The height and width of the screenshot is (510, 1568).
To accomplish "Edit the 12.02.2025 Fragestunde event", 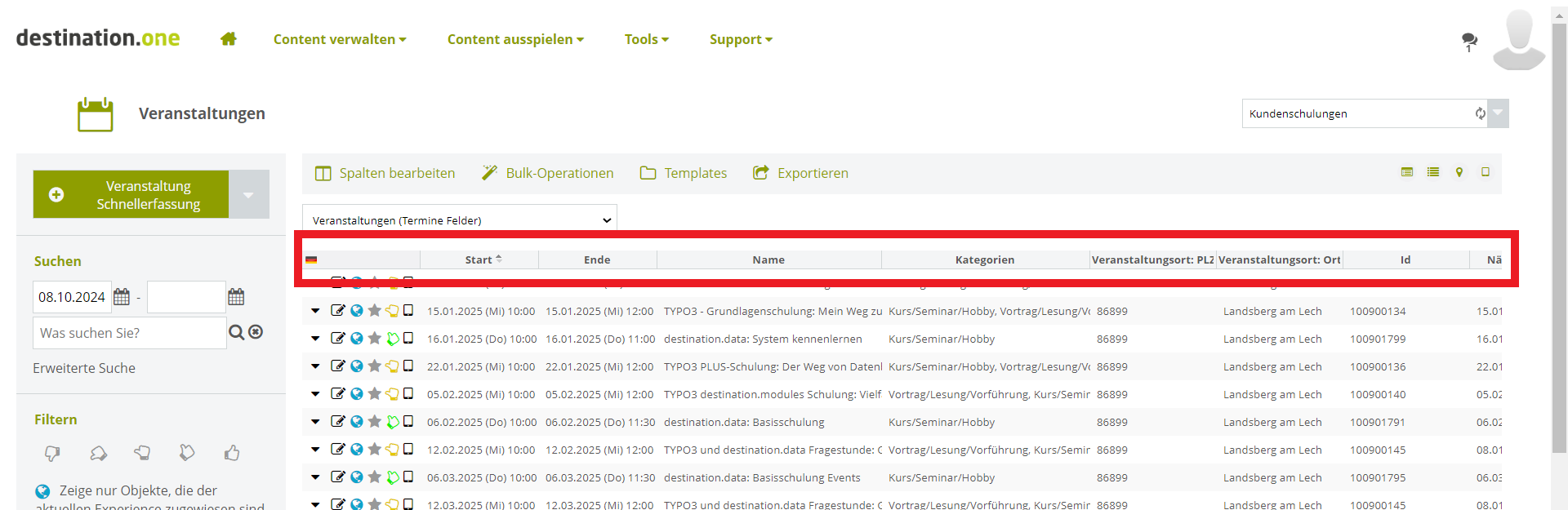I will (x=338, y=449).
